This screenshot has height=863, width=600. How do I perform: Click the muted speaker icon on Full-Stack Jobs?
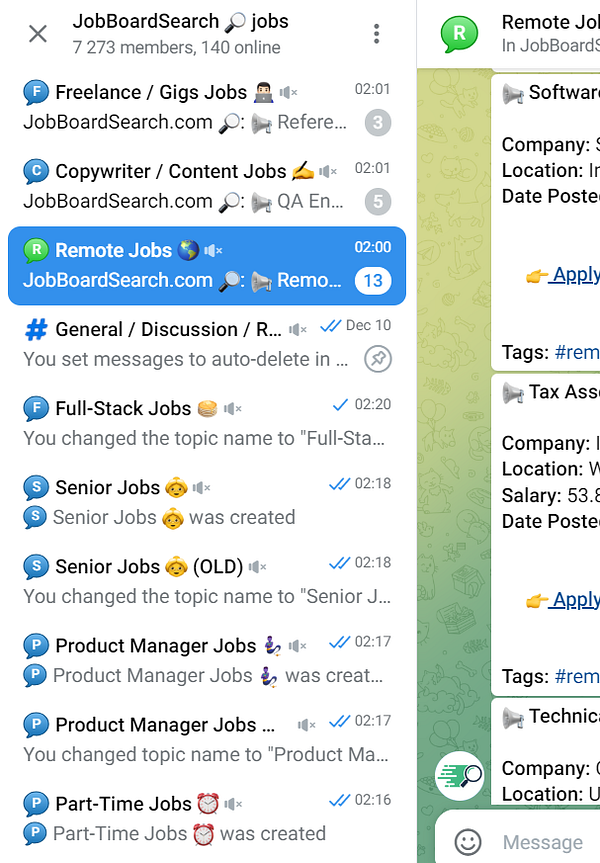point(233,409)
